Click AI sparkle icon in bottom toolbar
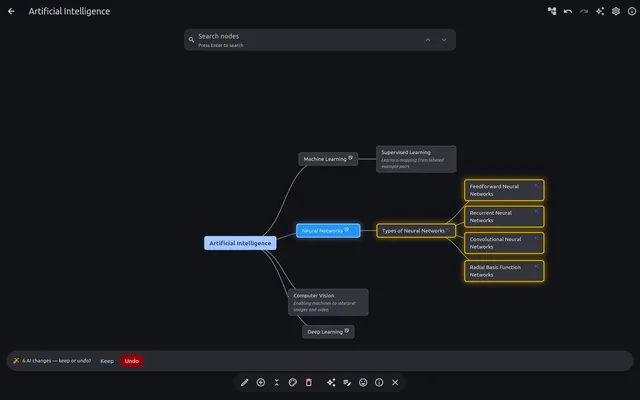 (x=331, y=382)
